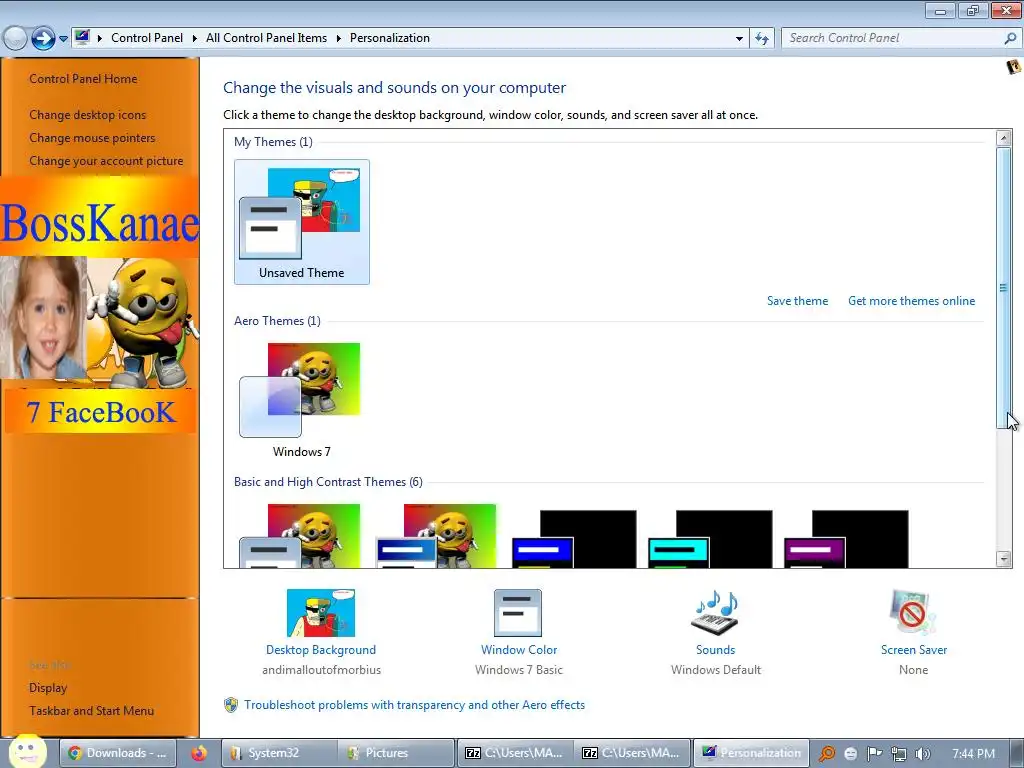This screenshot has height=768, width=1024.
Task: Click Save theme link
Action: (797, 301)
